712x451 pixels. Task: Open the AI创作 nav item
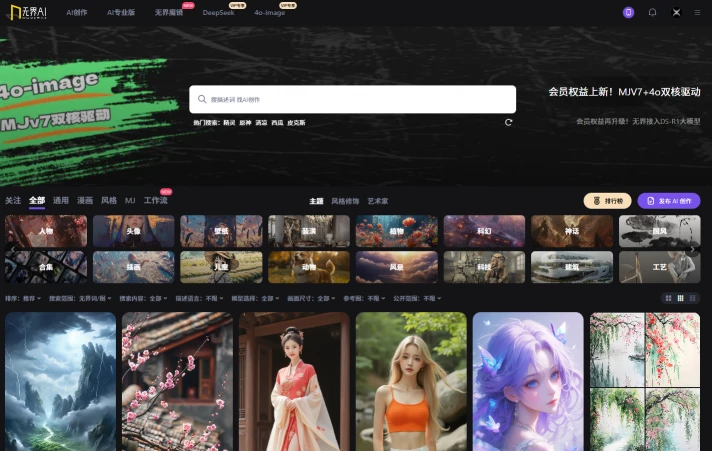(77, 12)
